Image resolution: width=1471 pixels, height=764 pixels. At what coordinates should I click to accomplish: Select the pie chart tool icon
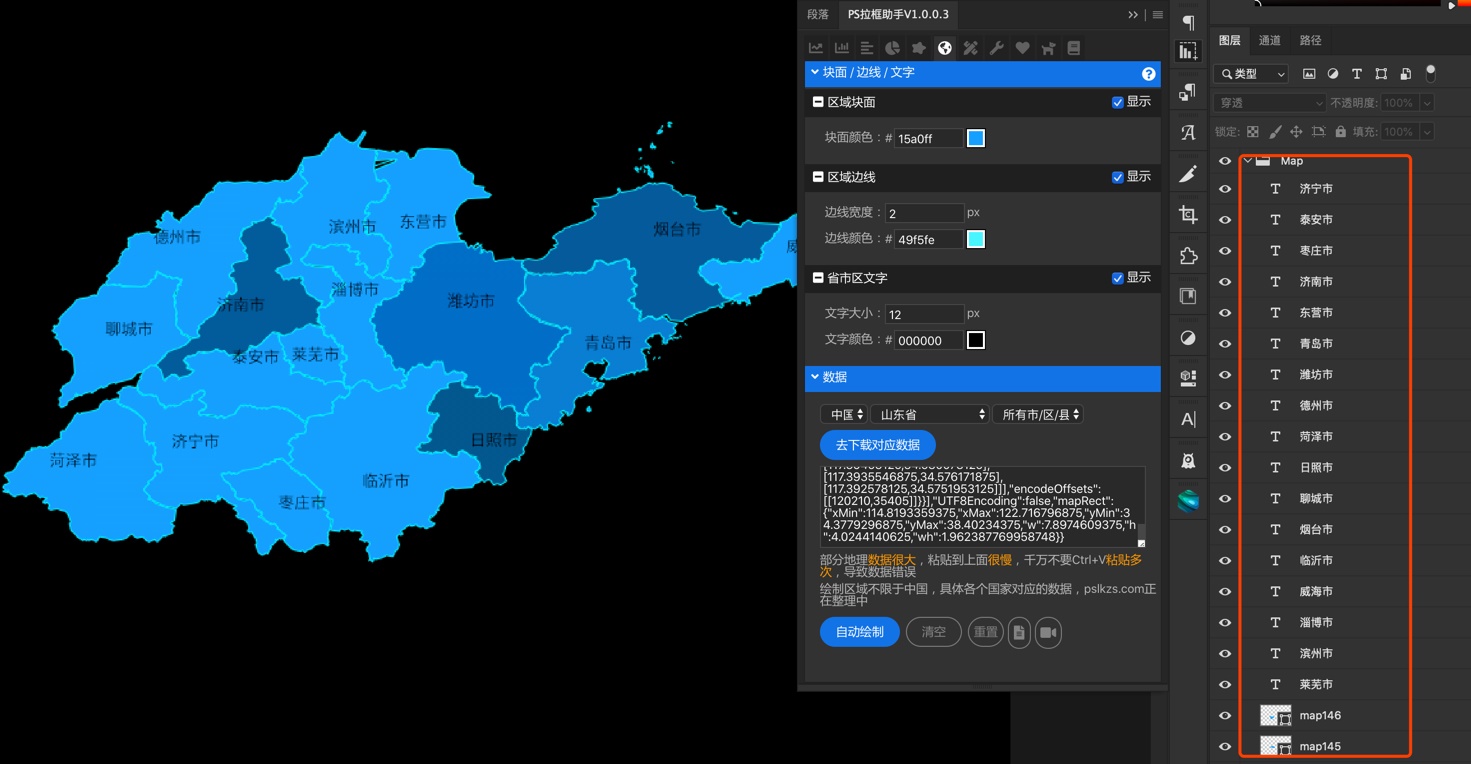point(892,48)
